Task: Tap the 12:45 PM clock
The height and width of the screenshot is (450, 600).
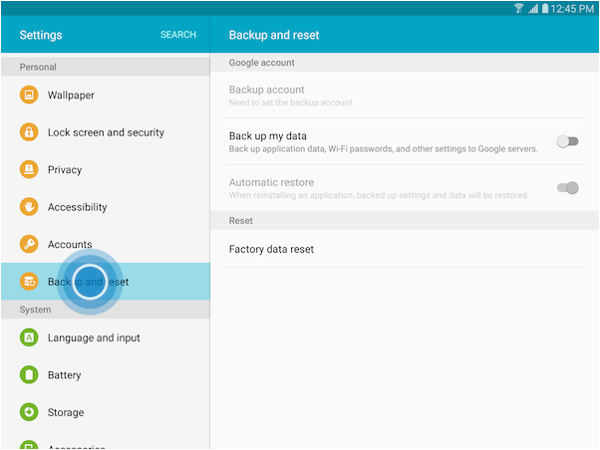Action: [572, 8]
